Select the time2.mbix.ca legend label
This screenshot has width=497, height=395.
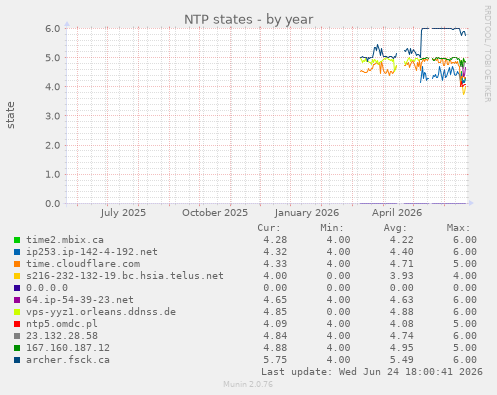(x=65, y=240)
